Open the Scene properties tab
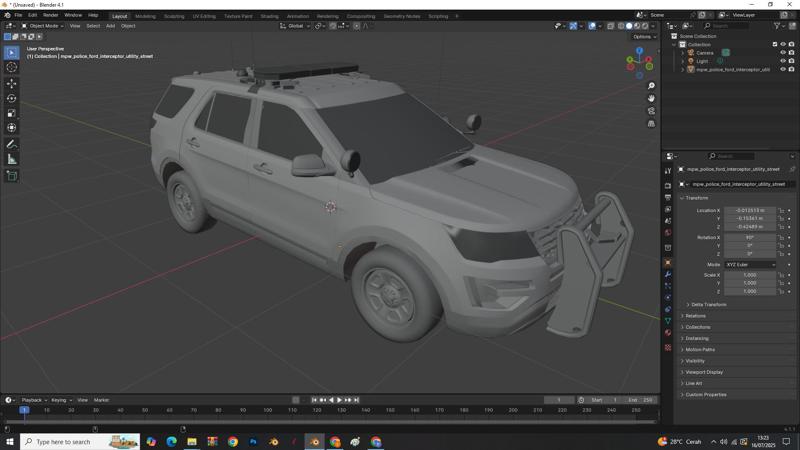The height and width of the screenshot is (450, 800). 668,221
